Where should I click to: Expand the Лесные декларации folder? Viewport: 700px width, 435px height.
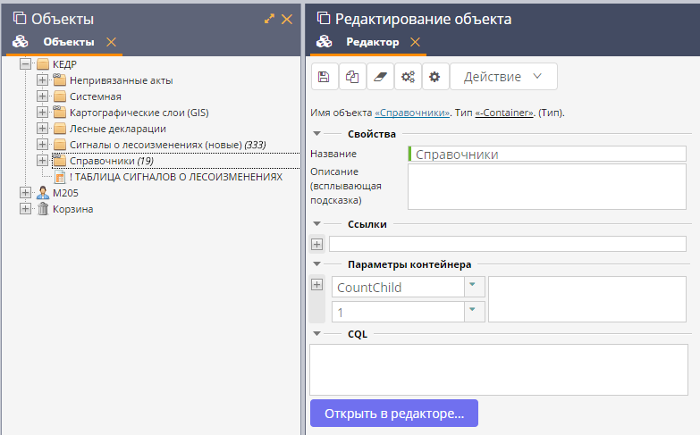(42, 128)
